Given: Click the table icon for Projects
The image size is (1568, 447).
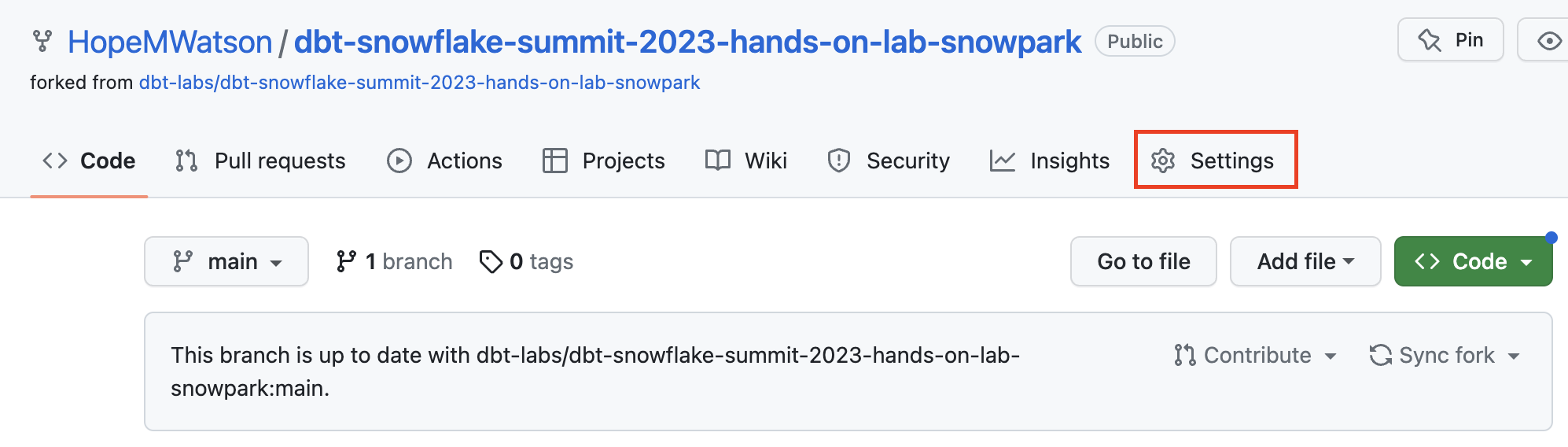Looking at the screenshot, I should pos(555,161).
